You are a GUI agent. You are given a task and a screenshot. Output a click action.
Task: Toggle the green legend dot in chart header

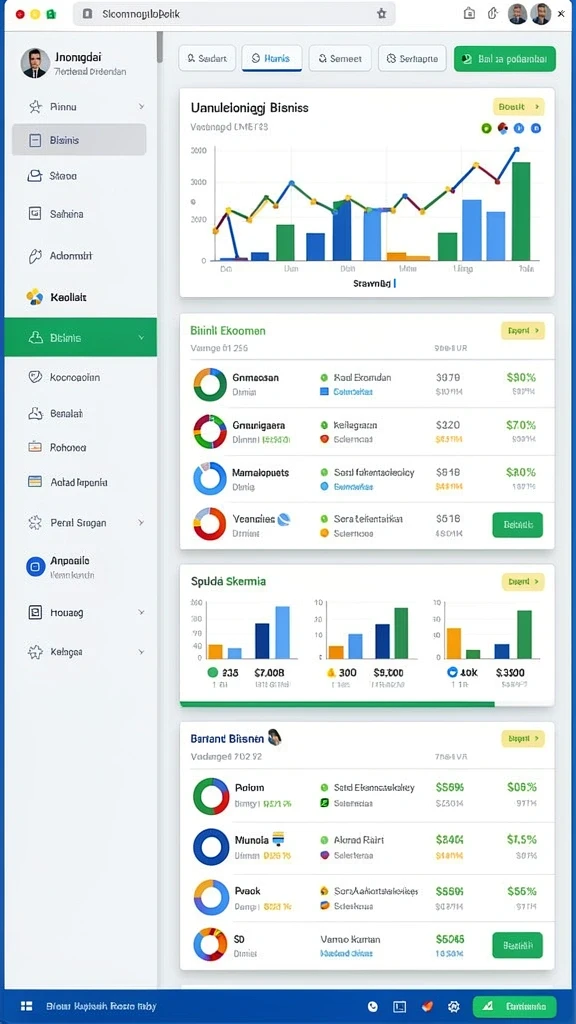(486, 129)
